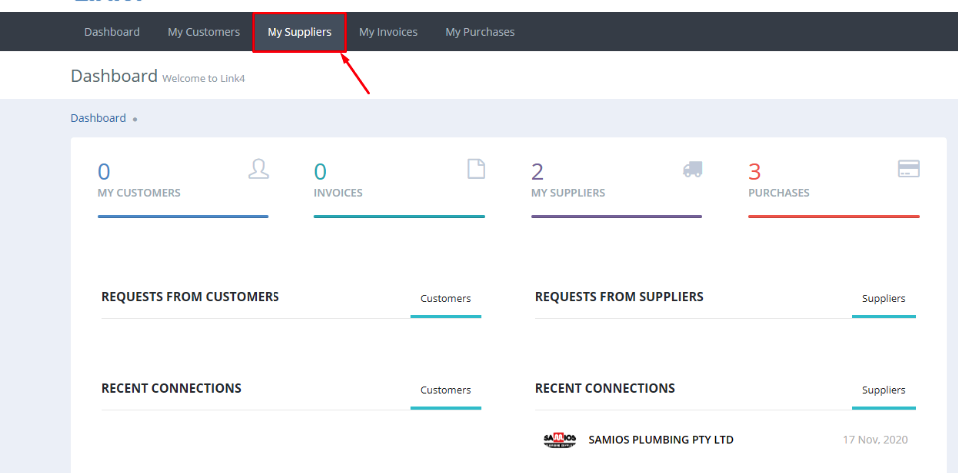Click the Dashboard breadcrumb link
The image size is (958, 473).
click(x=98, y=118)
